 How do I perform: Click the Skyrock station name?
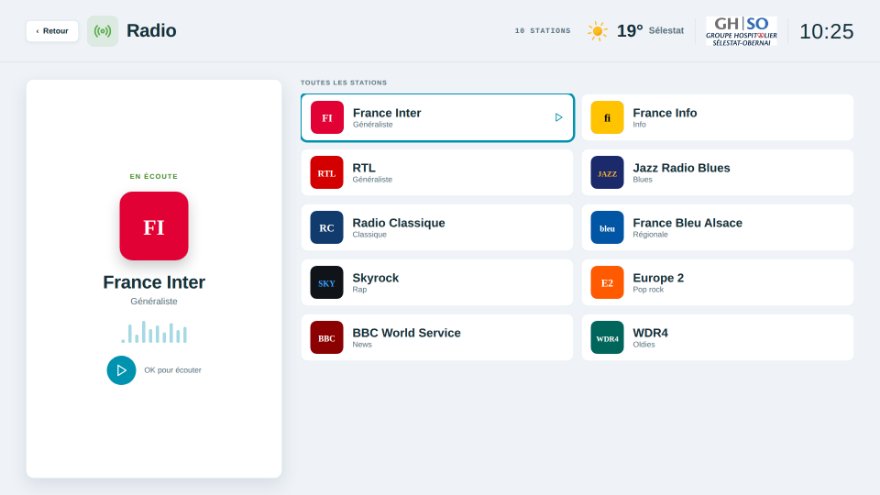[375, 278]
